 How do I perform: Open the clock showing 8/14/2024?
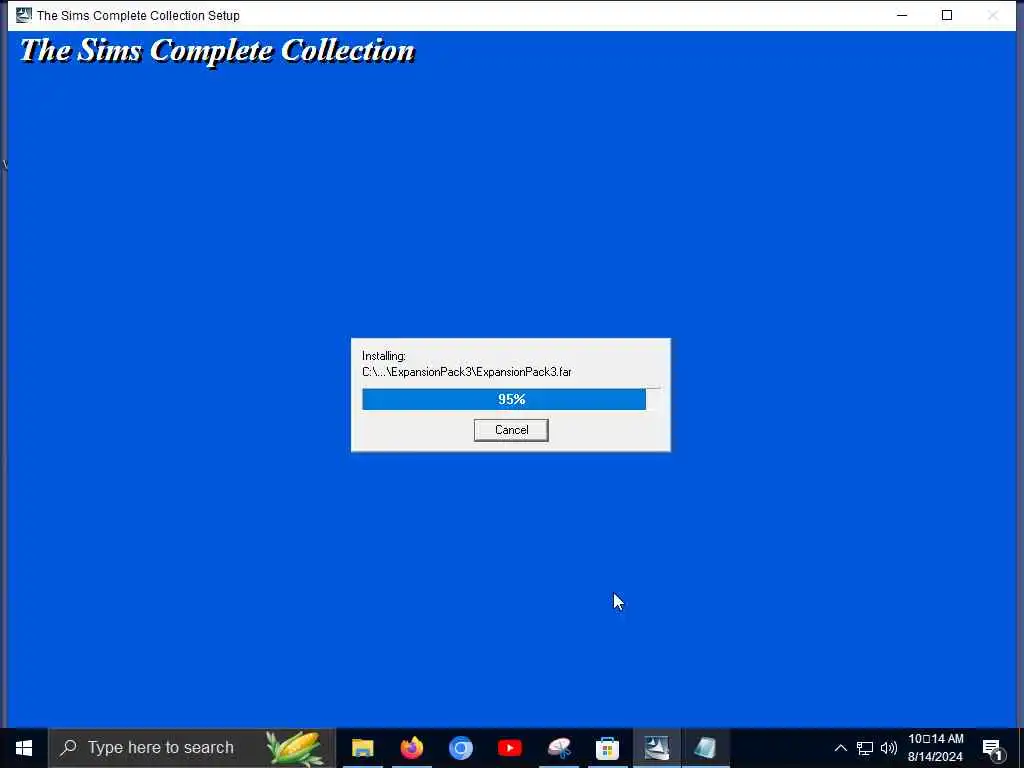[935, 748]
